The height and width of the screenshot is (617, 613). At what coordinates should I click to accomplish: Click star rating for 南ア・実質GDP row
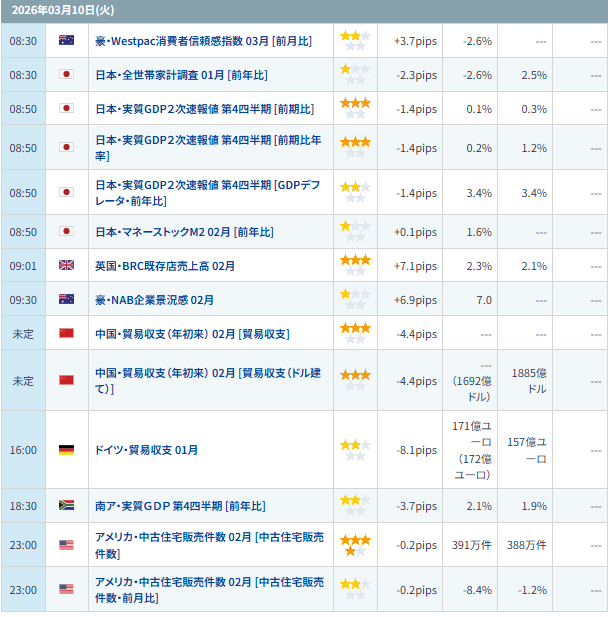(x=355, y=506)
